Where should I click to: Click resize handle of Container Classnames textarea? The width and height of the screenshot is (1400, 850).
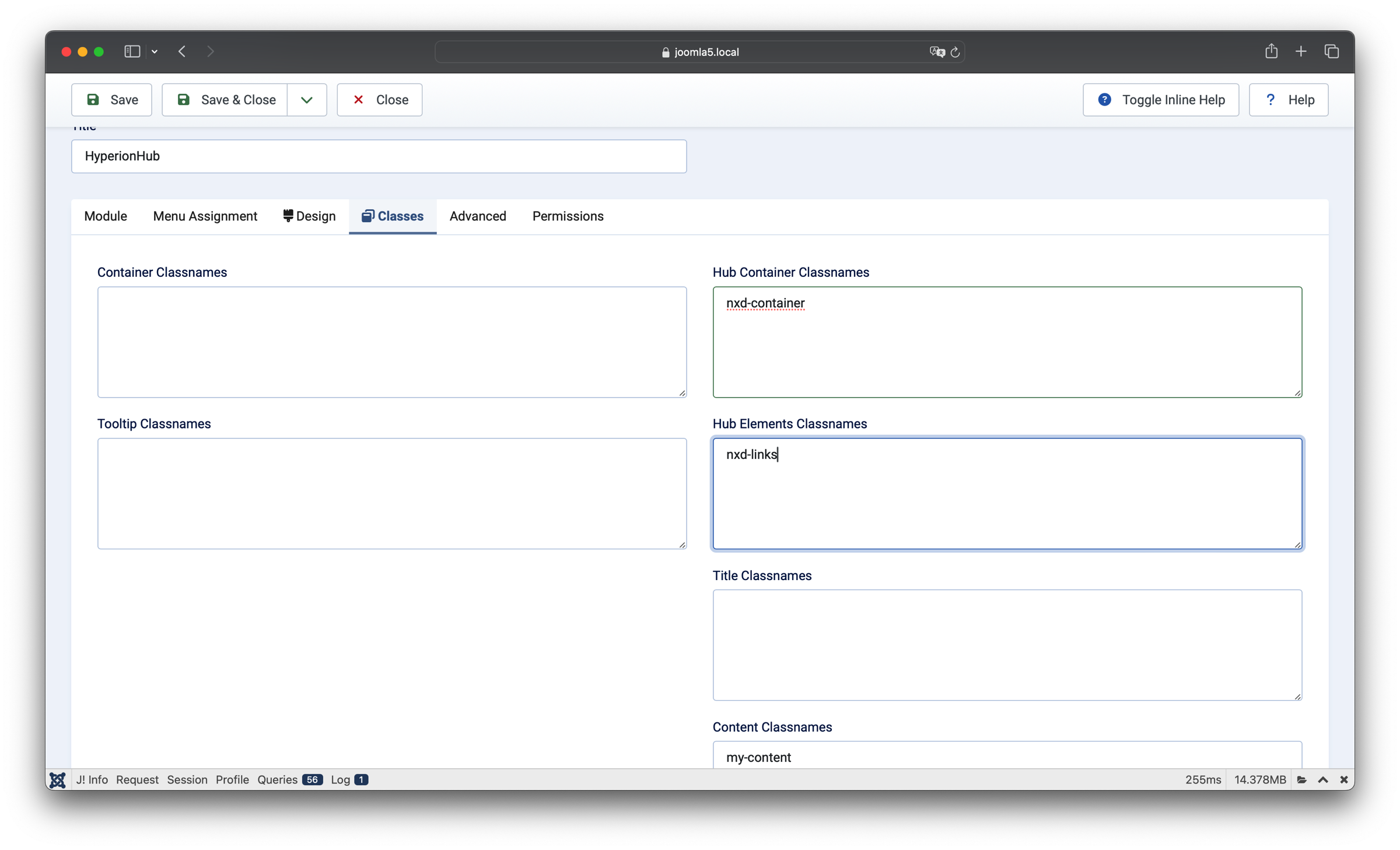682,393
